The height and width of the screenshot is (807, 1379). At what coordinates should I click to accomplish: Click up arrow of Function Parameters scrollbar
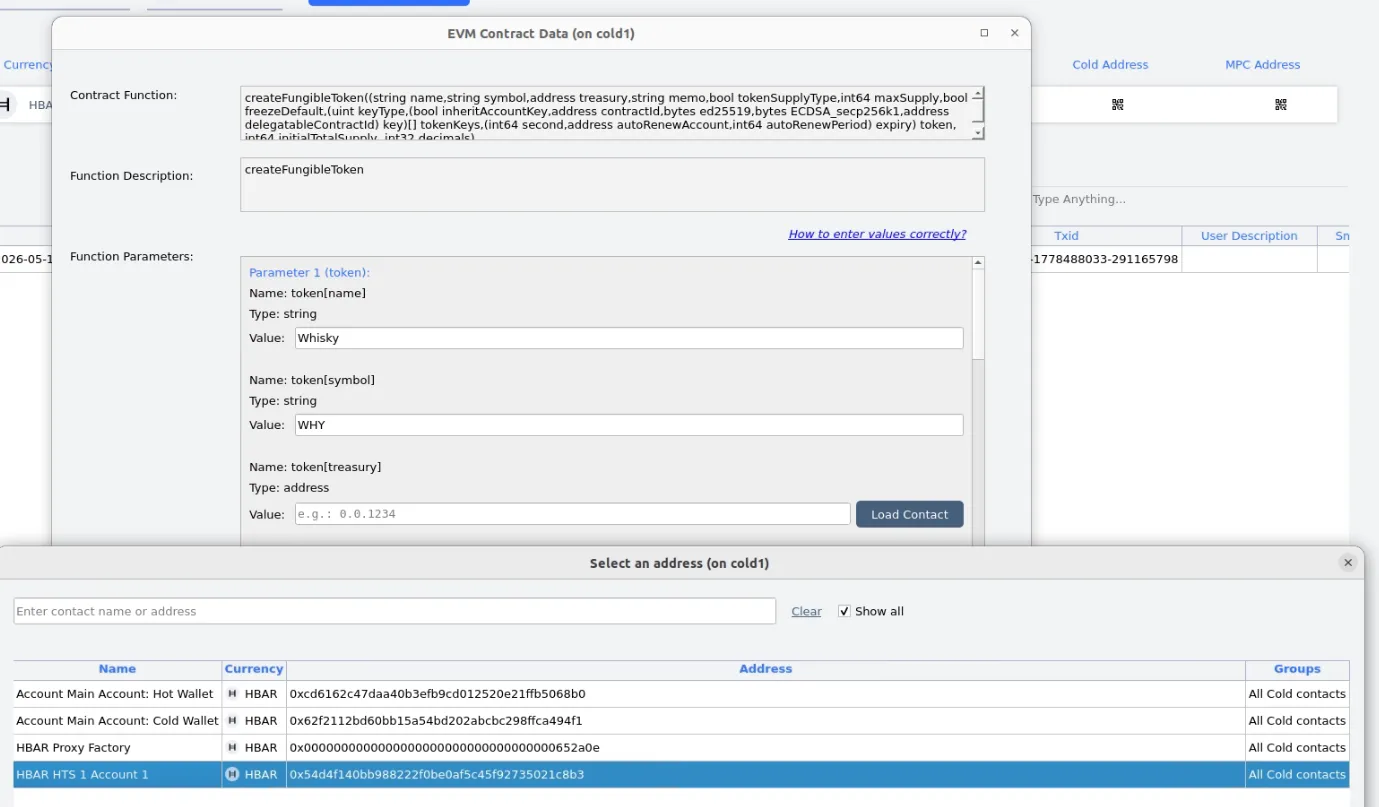pos(978,263)
